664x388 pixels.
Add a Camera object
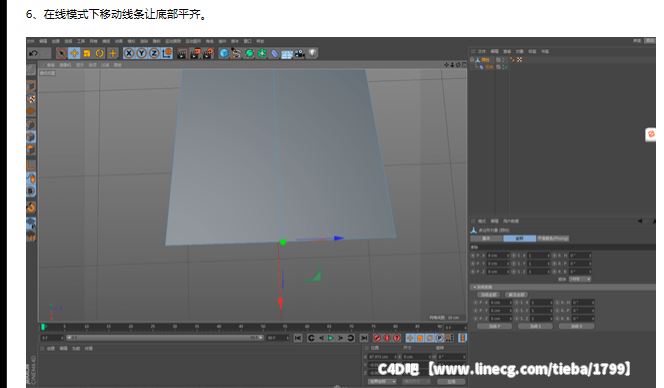pyautogui.click(x=300, y=53)
